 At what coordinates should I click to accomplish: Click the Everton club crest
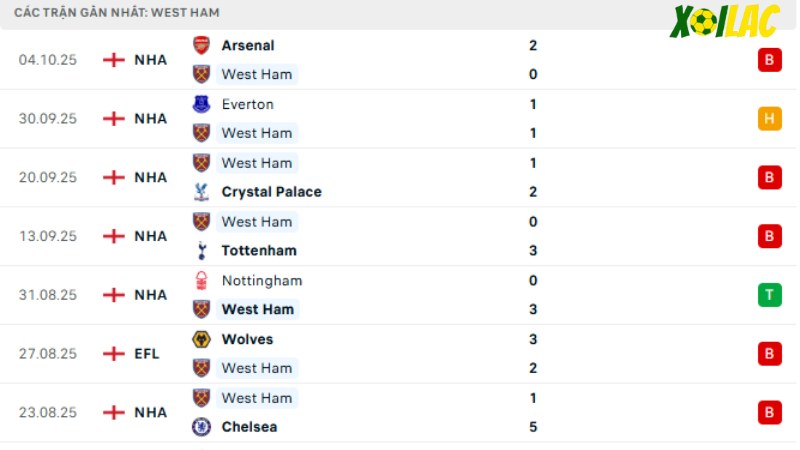tap(201, 104)
